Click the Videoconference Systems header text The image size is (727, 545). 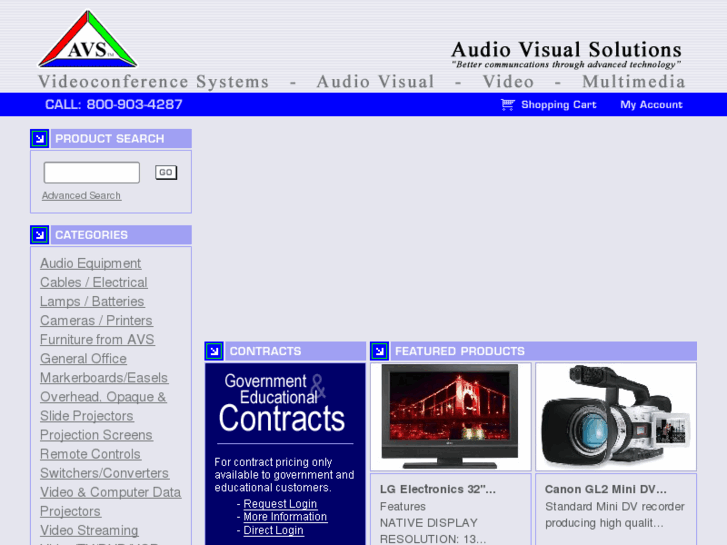point(153,82)
